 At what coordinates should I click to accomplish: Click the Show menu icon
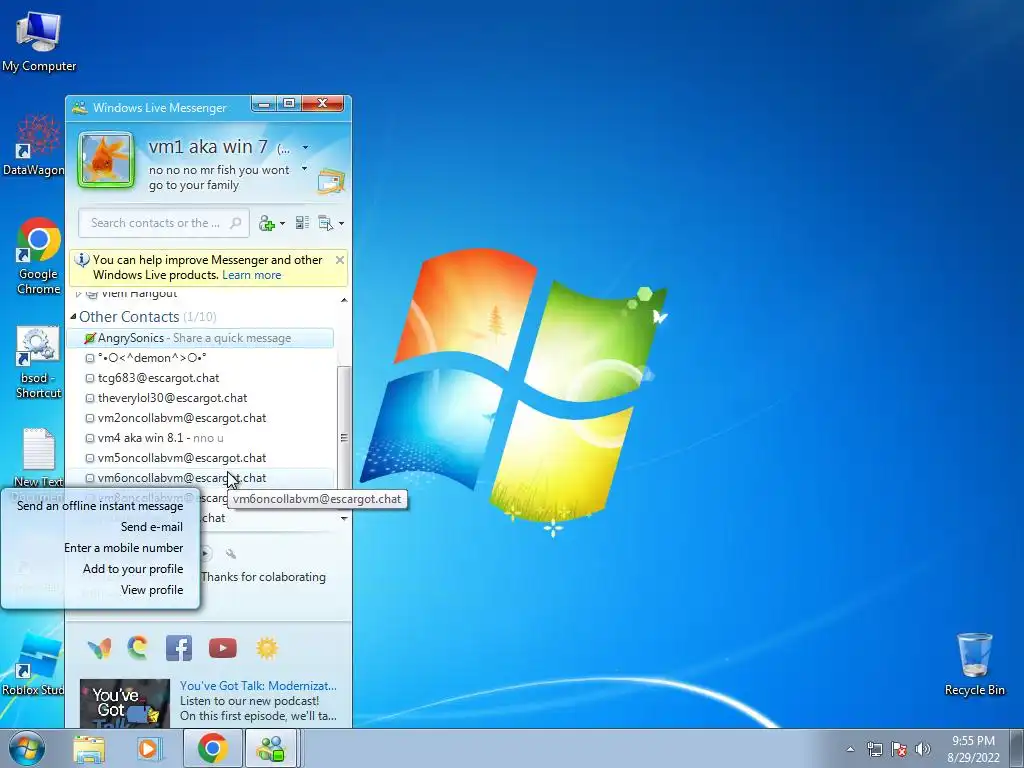coord(325,223)
